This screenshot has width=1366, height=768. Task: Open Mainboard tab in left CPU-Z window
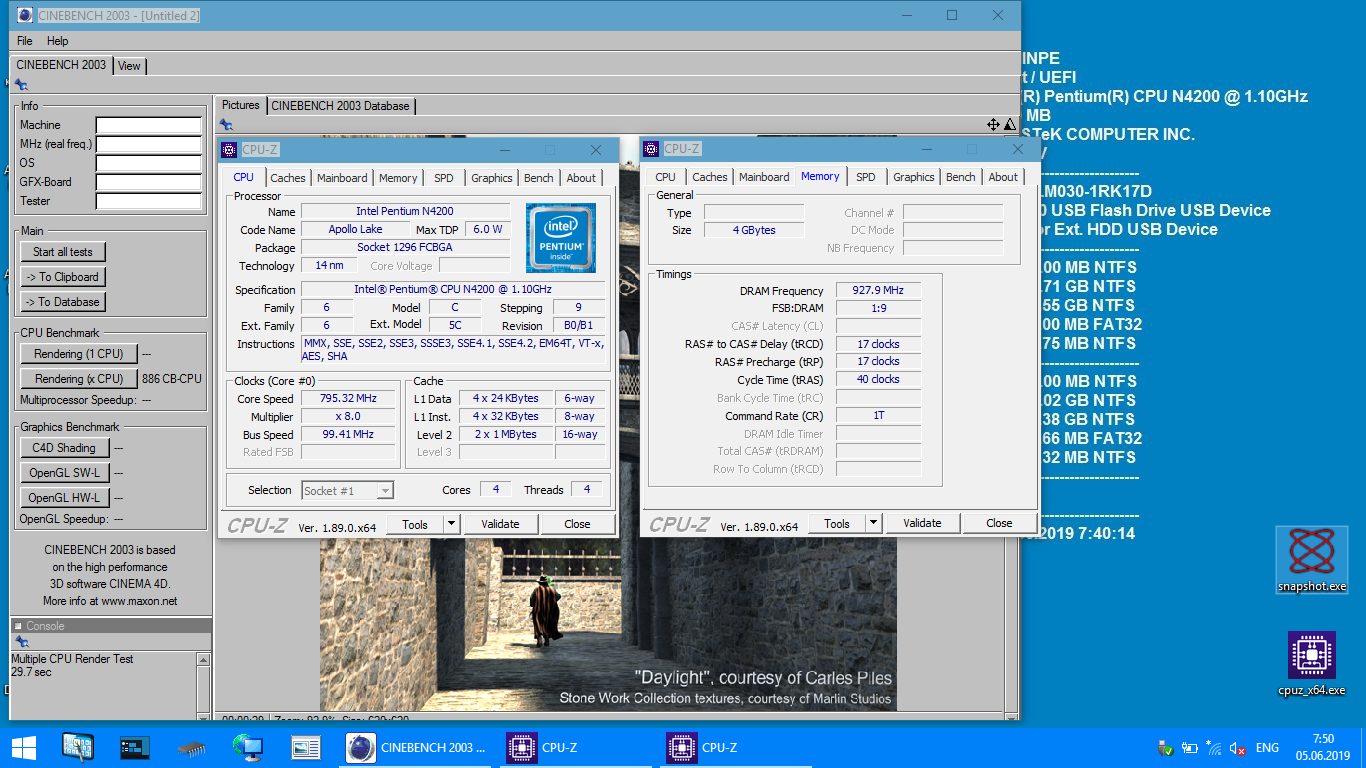tap(342, 178)
